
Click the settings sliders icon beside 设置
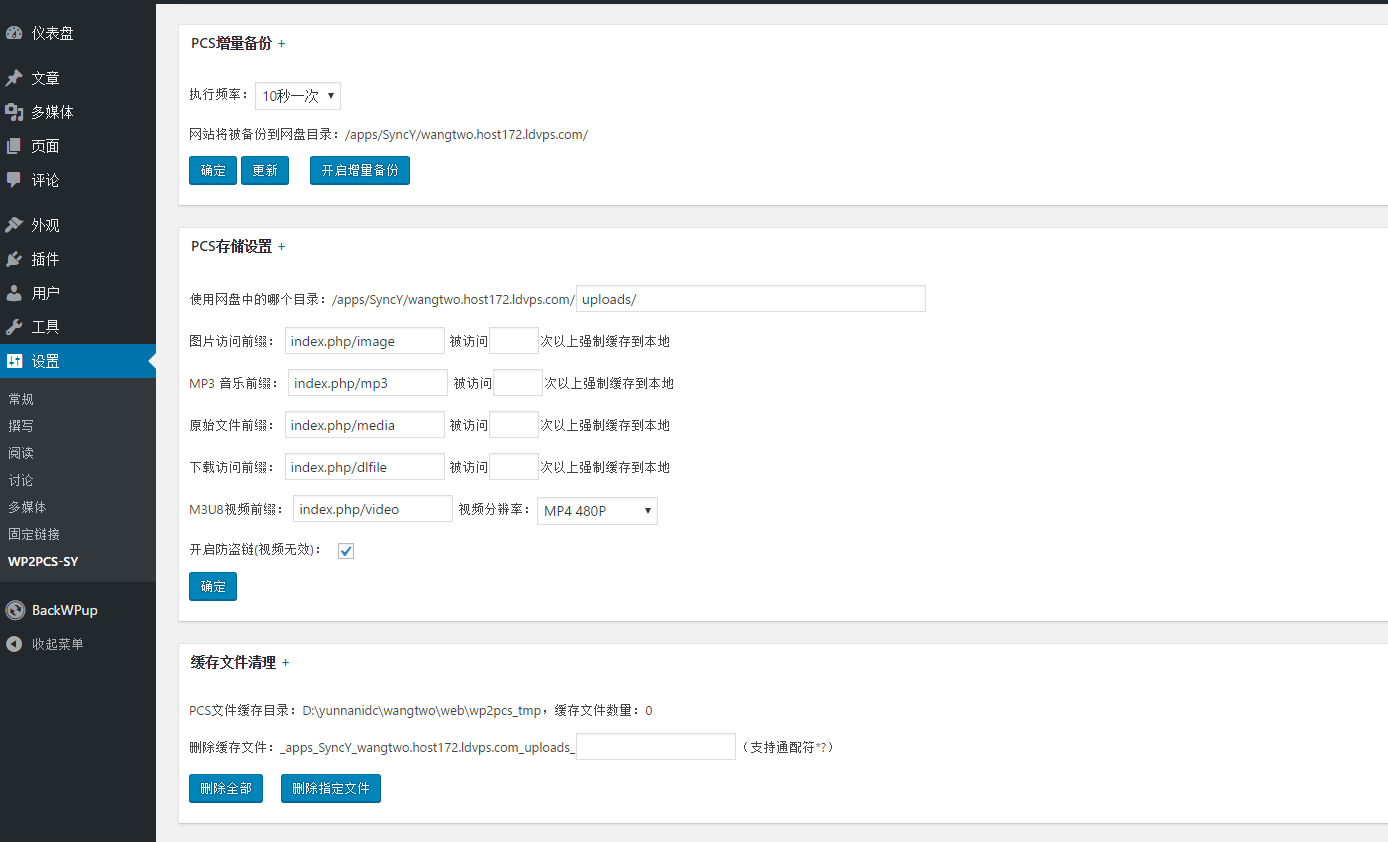point(14,361)
